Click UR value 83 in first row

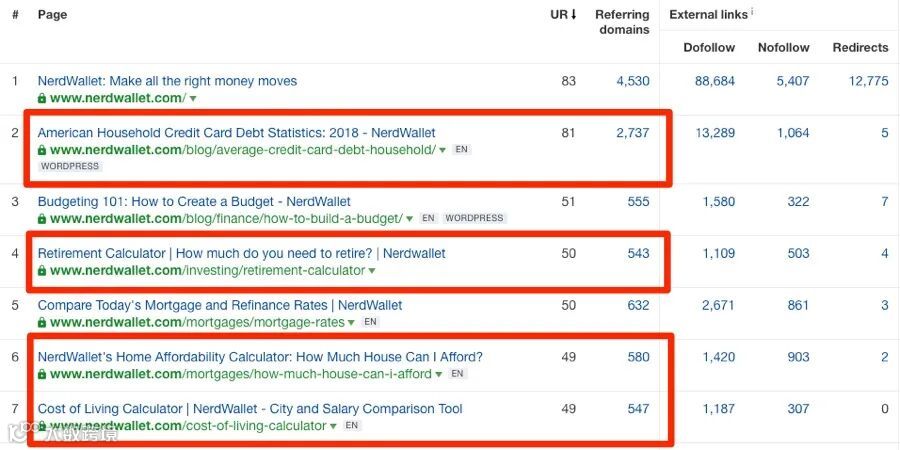tap(568, 81)
